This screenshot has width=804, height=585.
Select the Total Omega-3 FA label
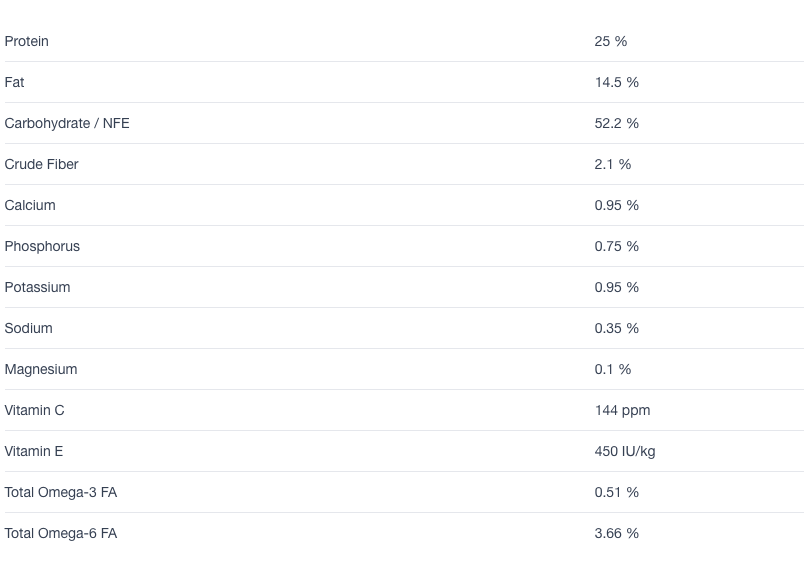tap(61, 492)
